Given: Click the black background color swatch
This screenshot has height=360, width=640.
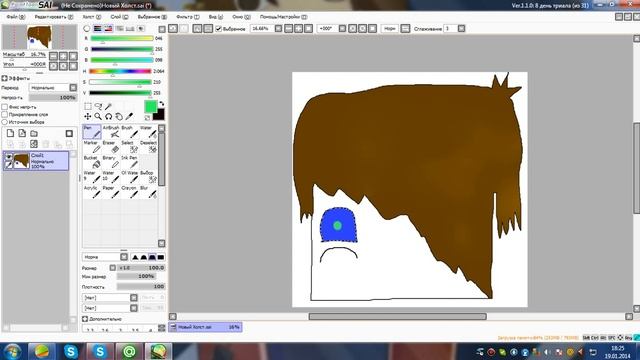Looking at the screenshot, I should (x=160, y=115).
